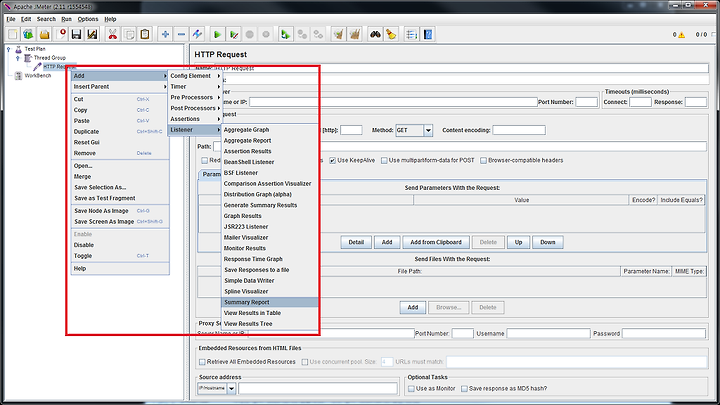Click the Copy toolbar icon
This screenshot has height=405, width=720.
click(x=129, y=34)
